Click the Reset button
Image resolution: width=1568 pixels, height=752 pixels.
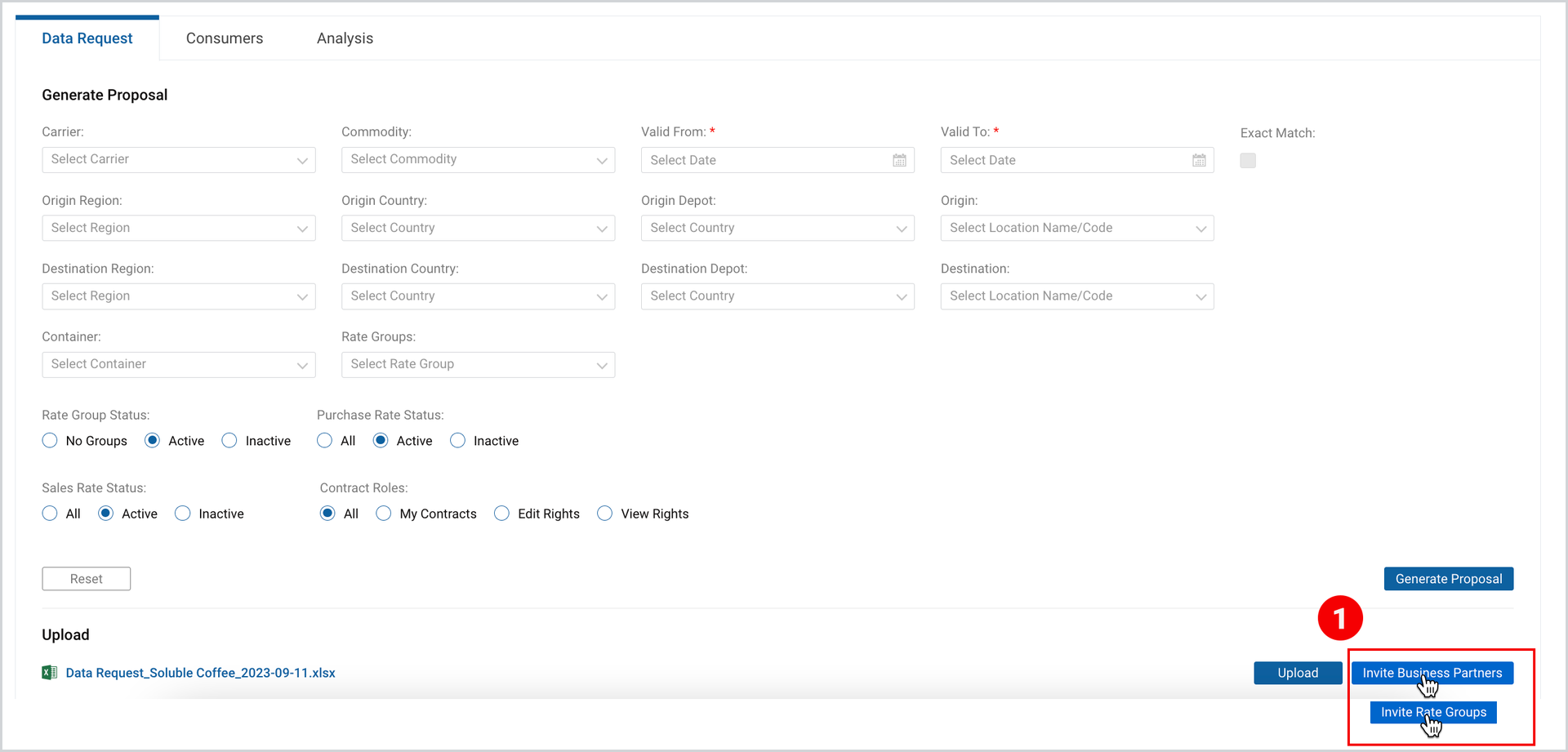pos(87,579)
